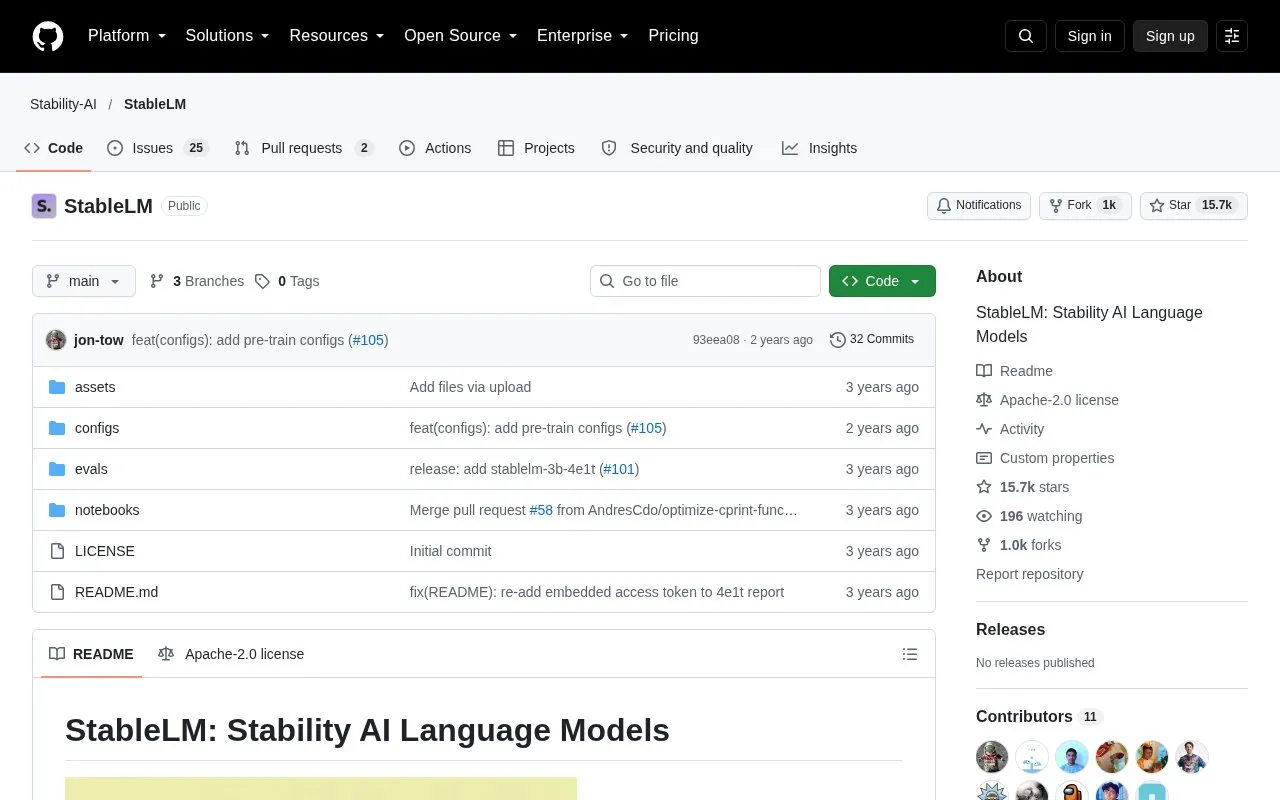This screenshot has height=800, width=1280.
Task: Open the LICENSE file name
Action: click(105, 551)
